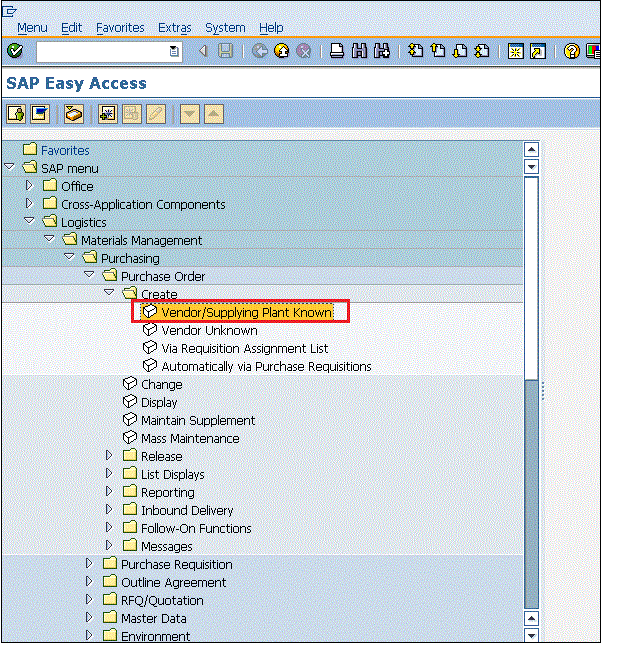Image resolution: width=628 pixels, height=649 pixels.
Task: Click the scroll up arrow at tree top
Action: point(531,149)
